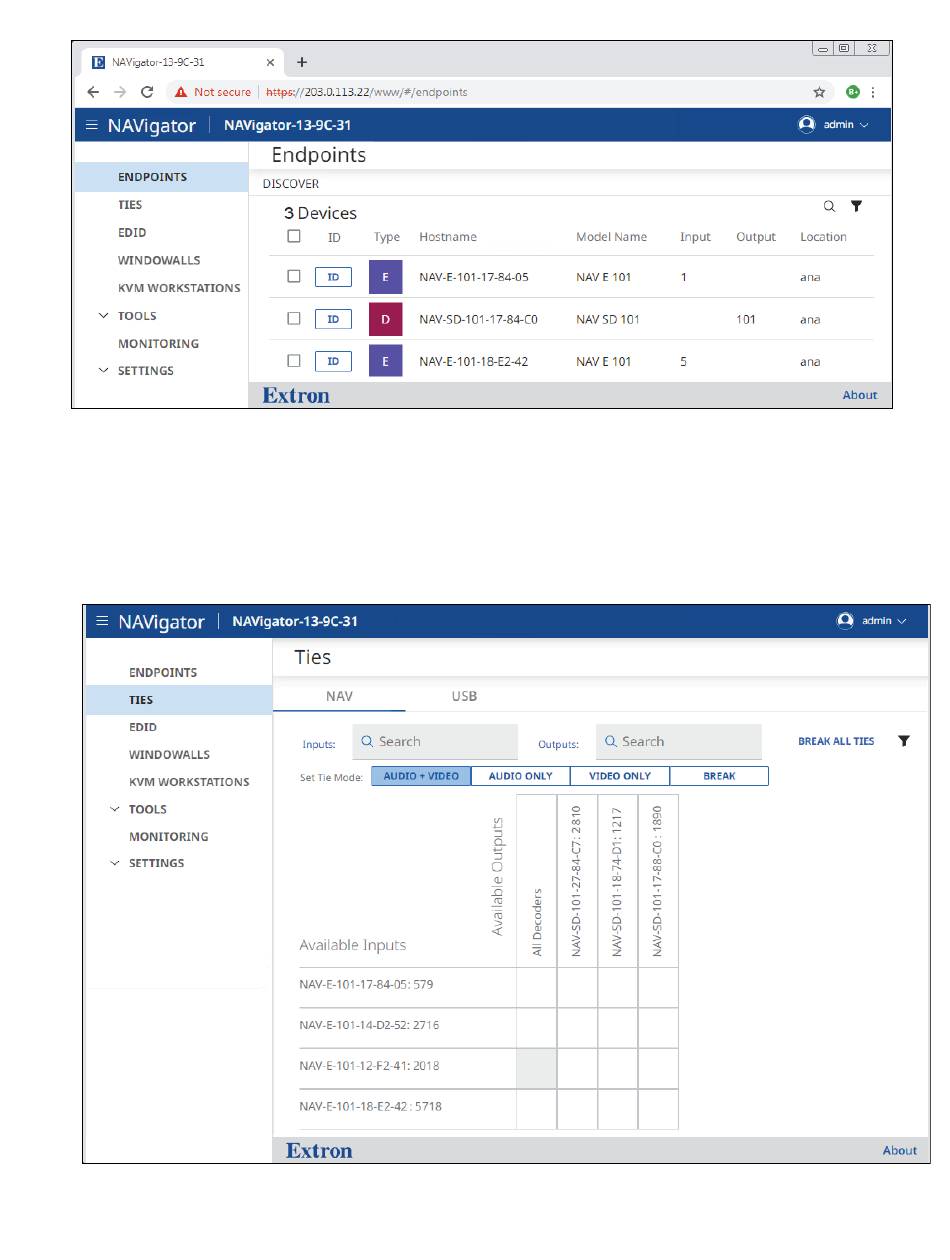Check the box for NAV-E-101-17-84-05
Viewport: 950px width, 1260px height.
click(294, 277)
